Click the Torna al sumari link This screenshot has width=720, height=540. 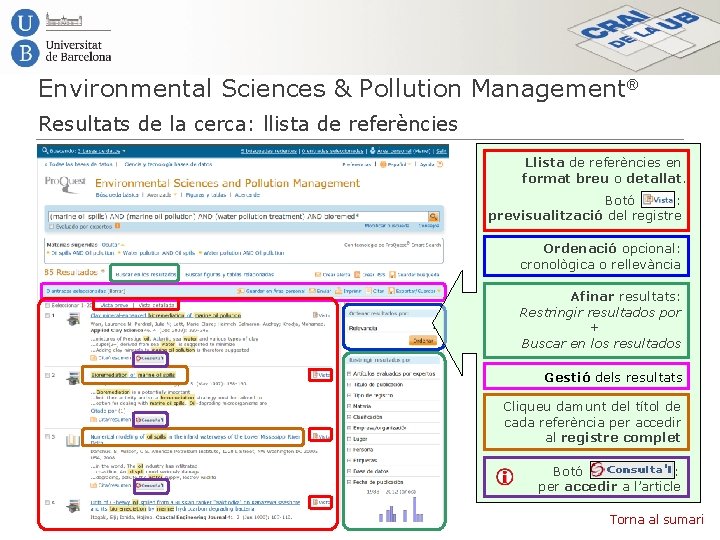pyautogui.click(x=656, y=519)
